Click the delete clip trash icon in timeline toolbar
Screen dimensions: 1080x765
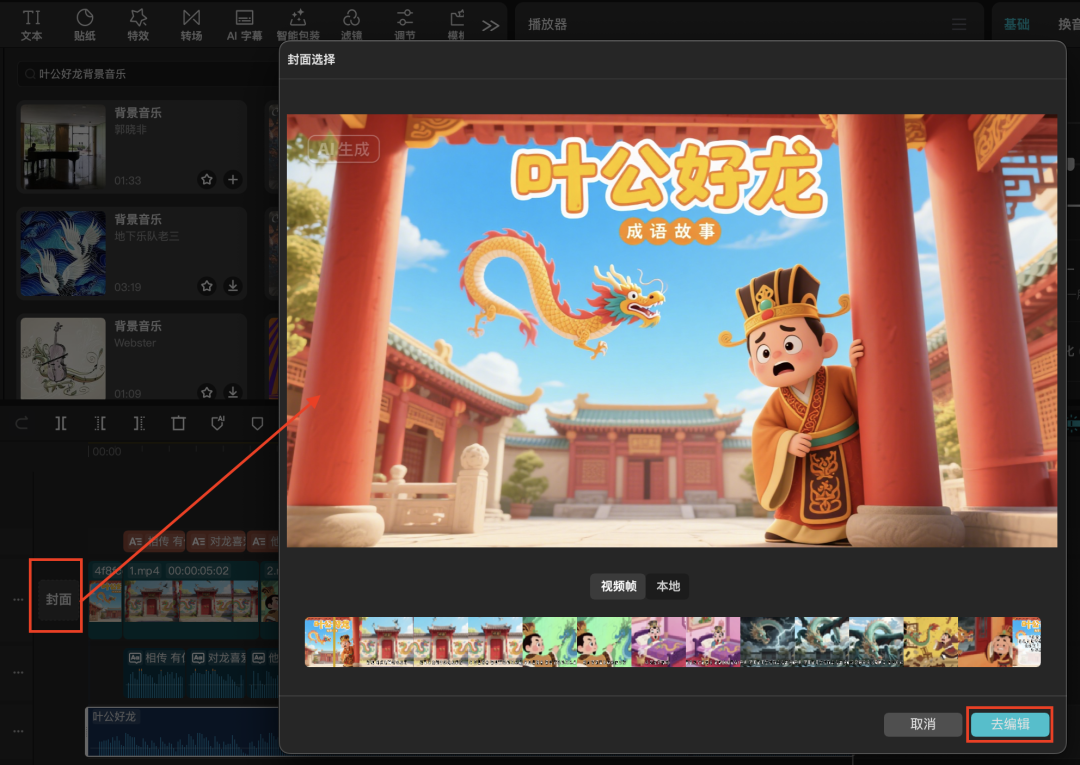178,423
